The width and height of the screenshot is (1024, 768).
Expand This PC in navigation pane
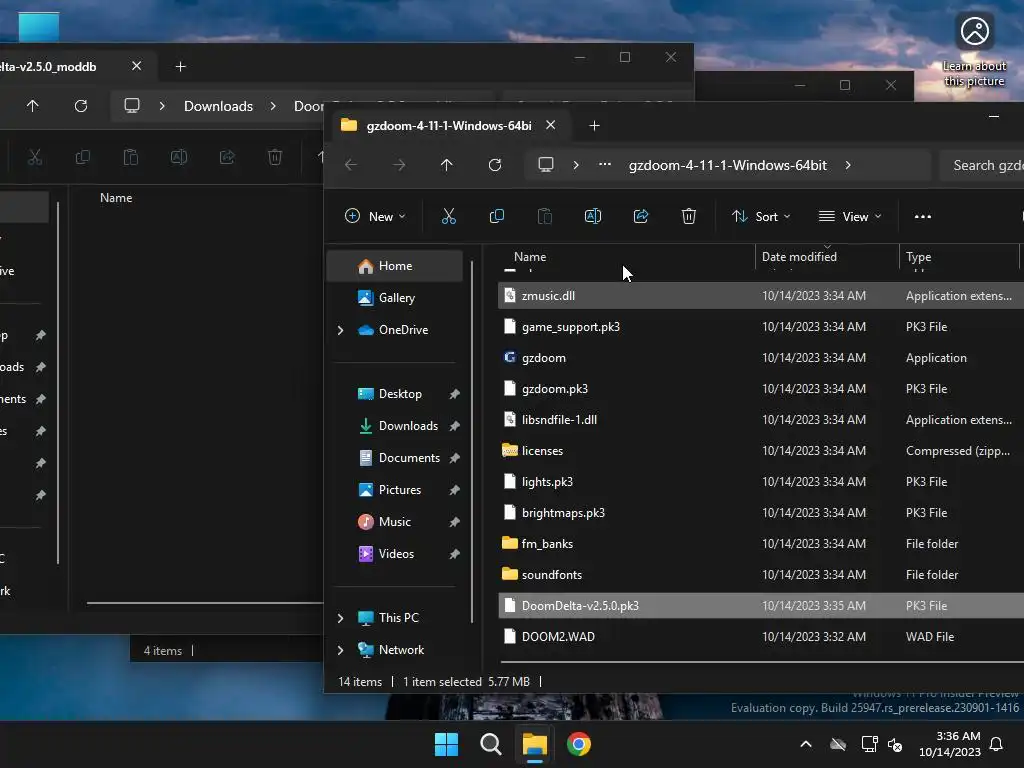340,618
